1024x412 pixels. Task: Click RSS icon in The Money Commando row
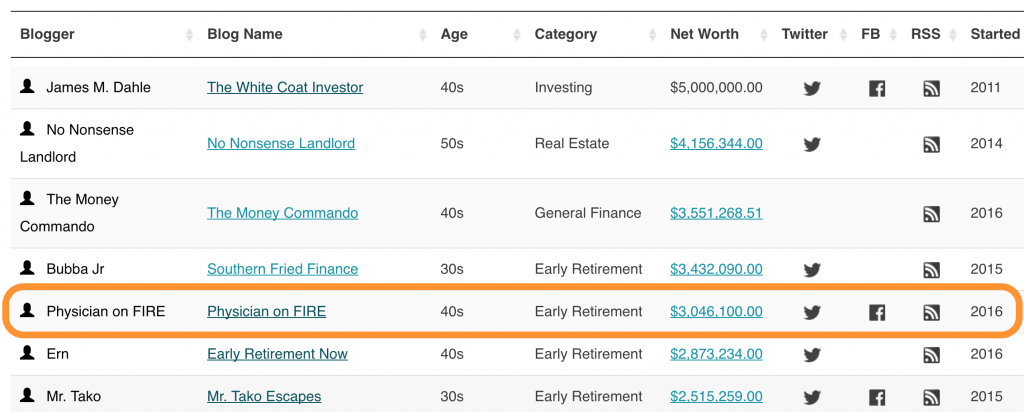pyautogui.click(x=931, y=213)
